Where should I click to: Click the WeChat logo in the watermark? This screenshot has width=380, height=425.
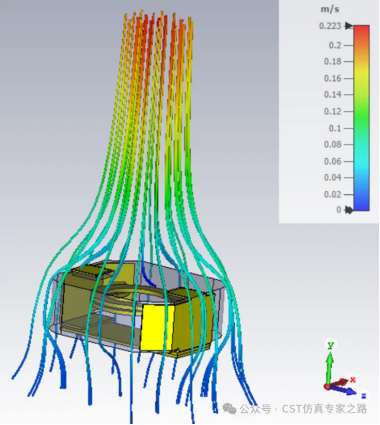coord(230,408)
